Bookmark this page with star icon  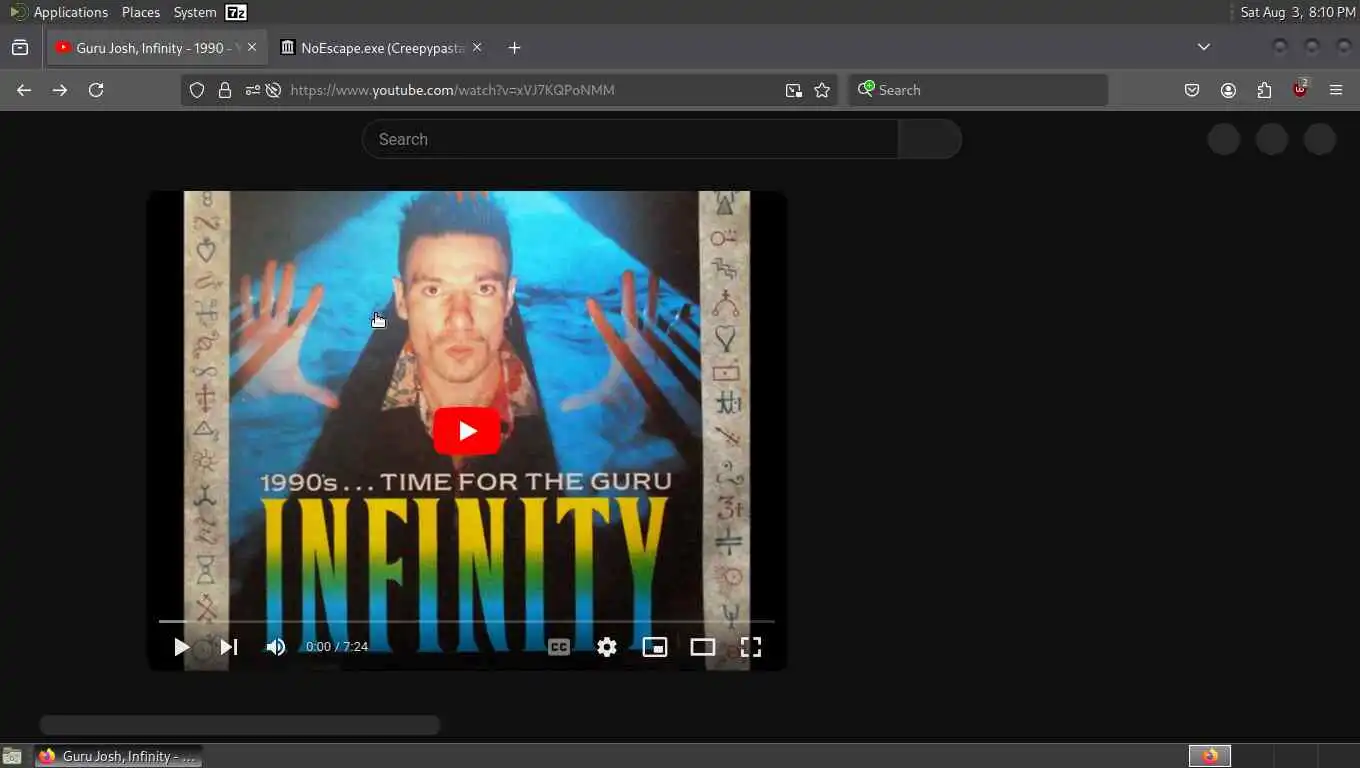[822, 90]
